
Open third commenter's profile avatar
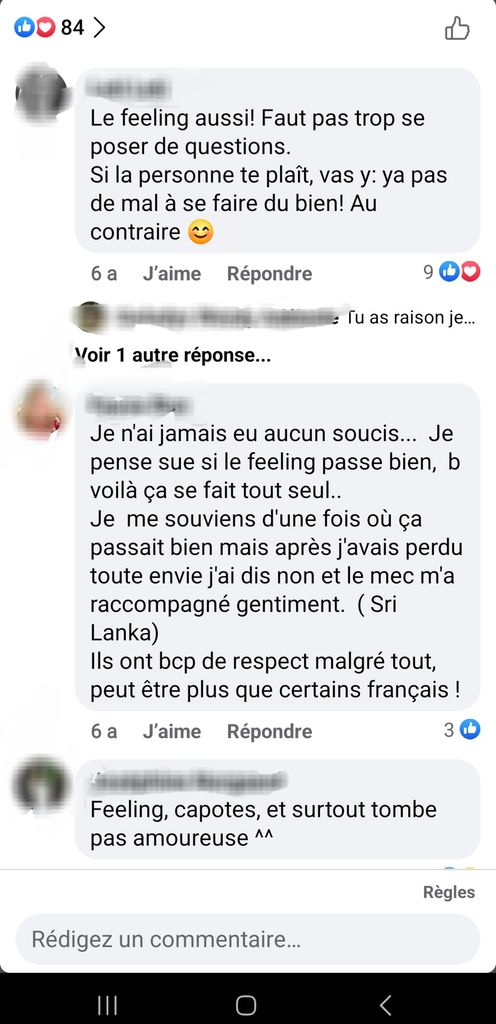click(x=40, y=784)
